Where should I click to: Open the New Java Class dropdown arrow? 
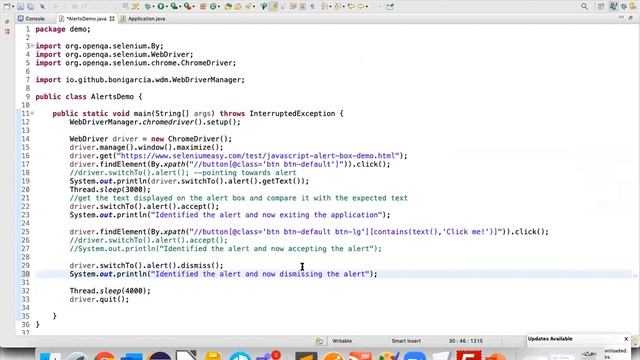pyautogui.click(x=219, y=7)
